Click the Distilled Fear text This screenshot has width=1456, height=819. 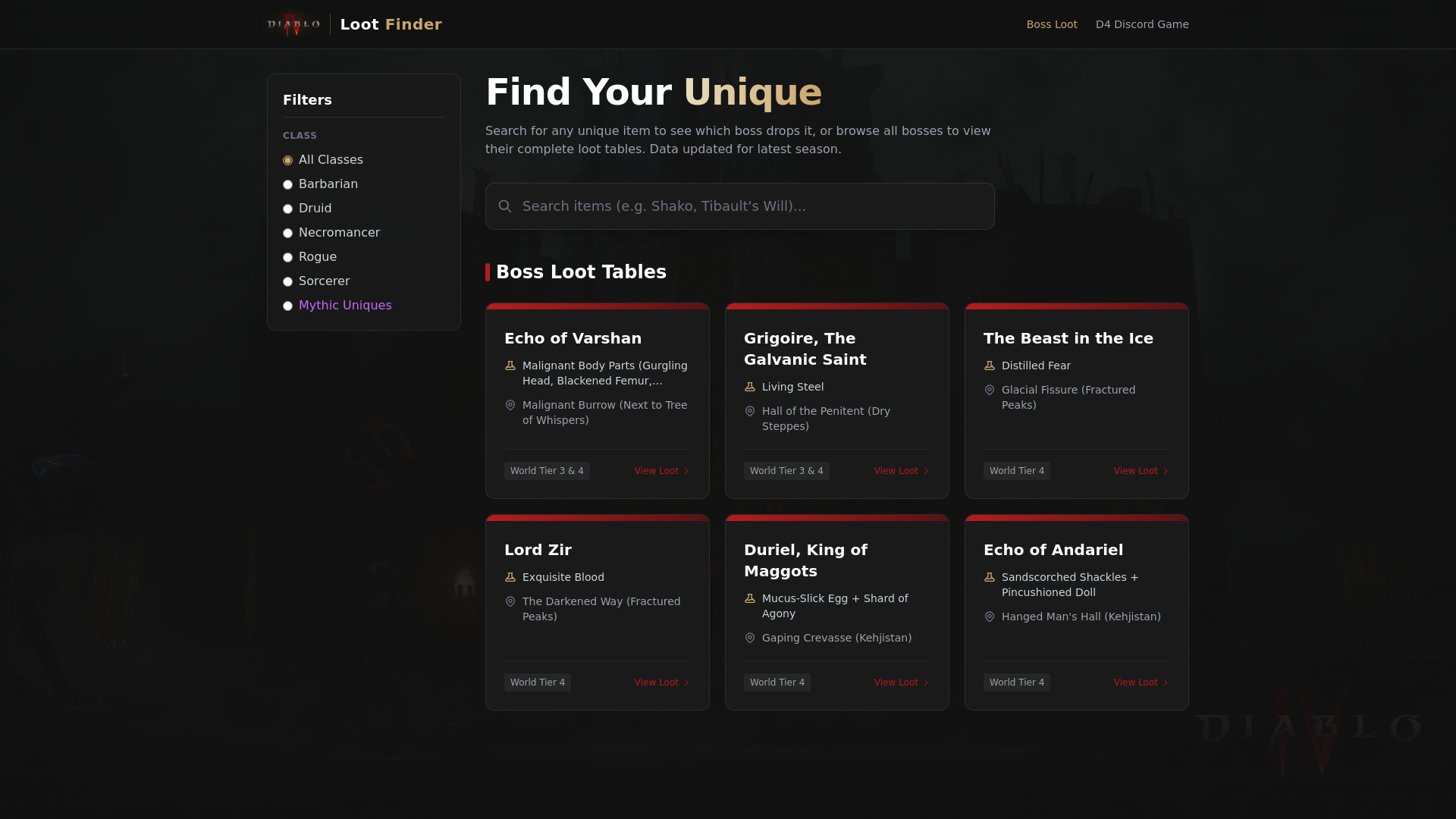[1036, 366]
